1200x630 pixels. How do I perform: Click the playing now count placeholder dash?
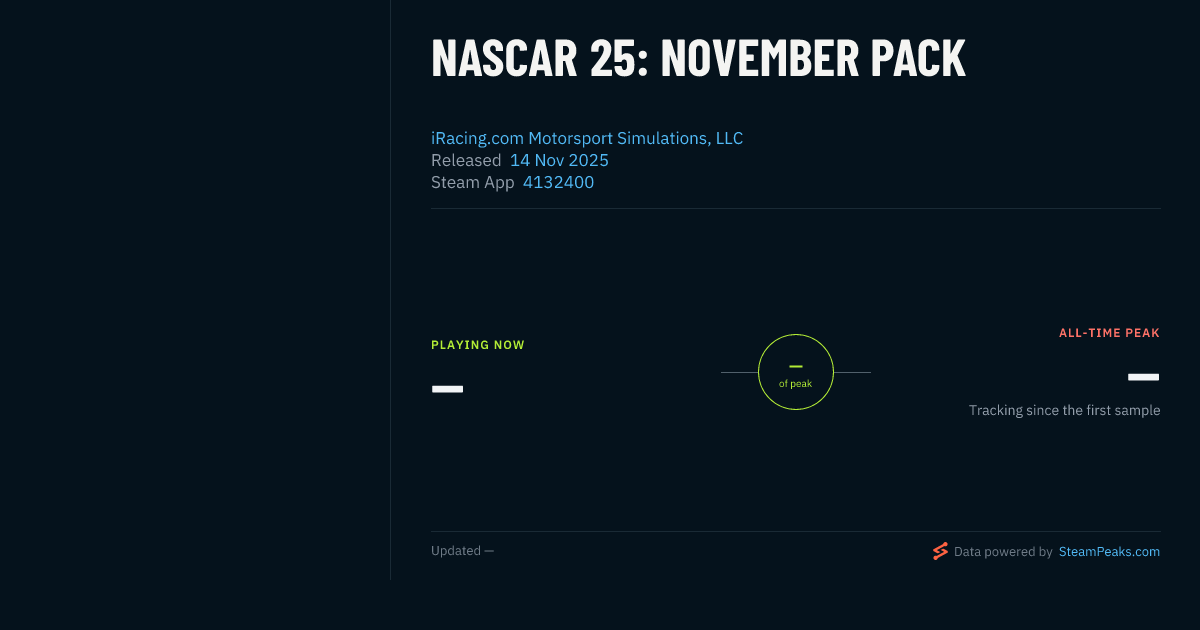pyautogui.click(x=447, y=389)
